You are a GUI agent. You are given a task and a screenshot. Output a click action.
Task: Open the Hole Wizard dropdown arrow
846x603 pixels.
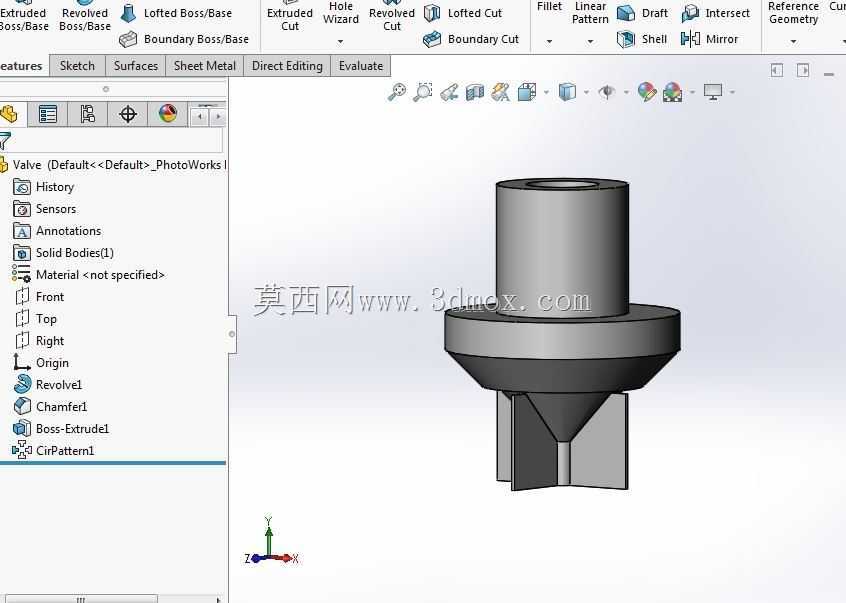(x=340, y=41)
